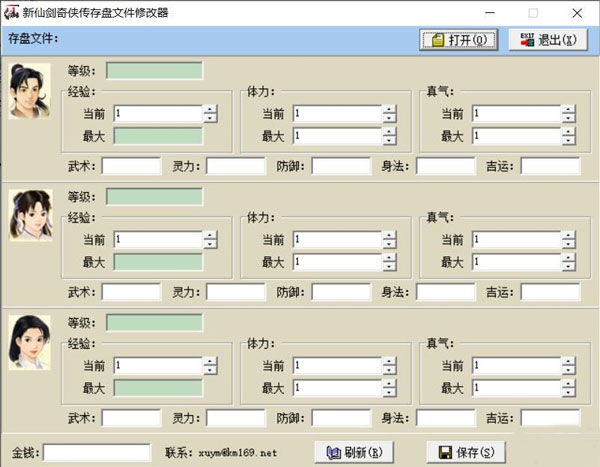600x467 pixels.
Task: Click third character's 身法 input field
Action: click(446, 418)
